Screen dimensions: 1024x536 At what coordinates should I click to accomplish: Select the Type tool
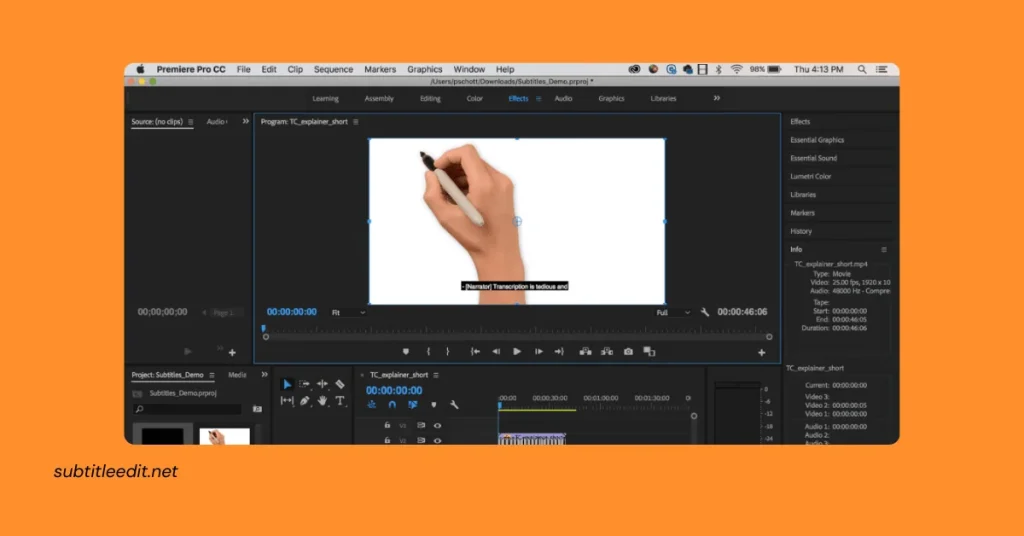(x=340, y=401)
